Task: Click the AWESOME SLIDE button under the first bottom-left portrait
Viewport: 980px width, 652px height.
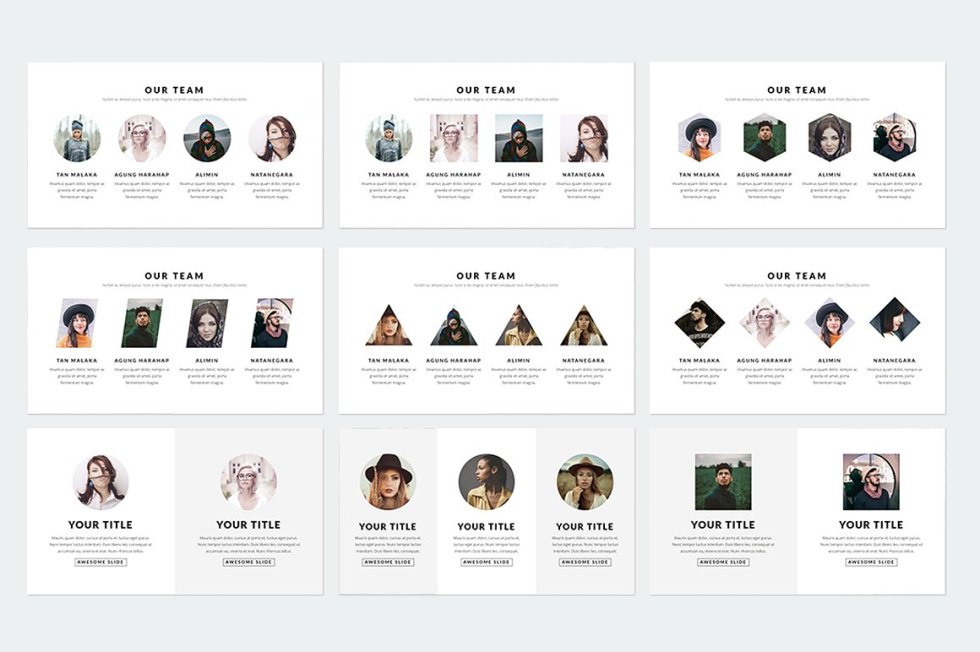Action: pyautogui.click(x=101, y=562)
